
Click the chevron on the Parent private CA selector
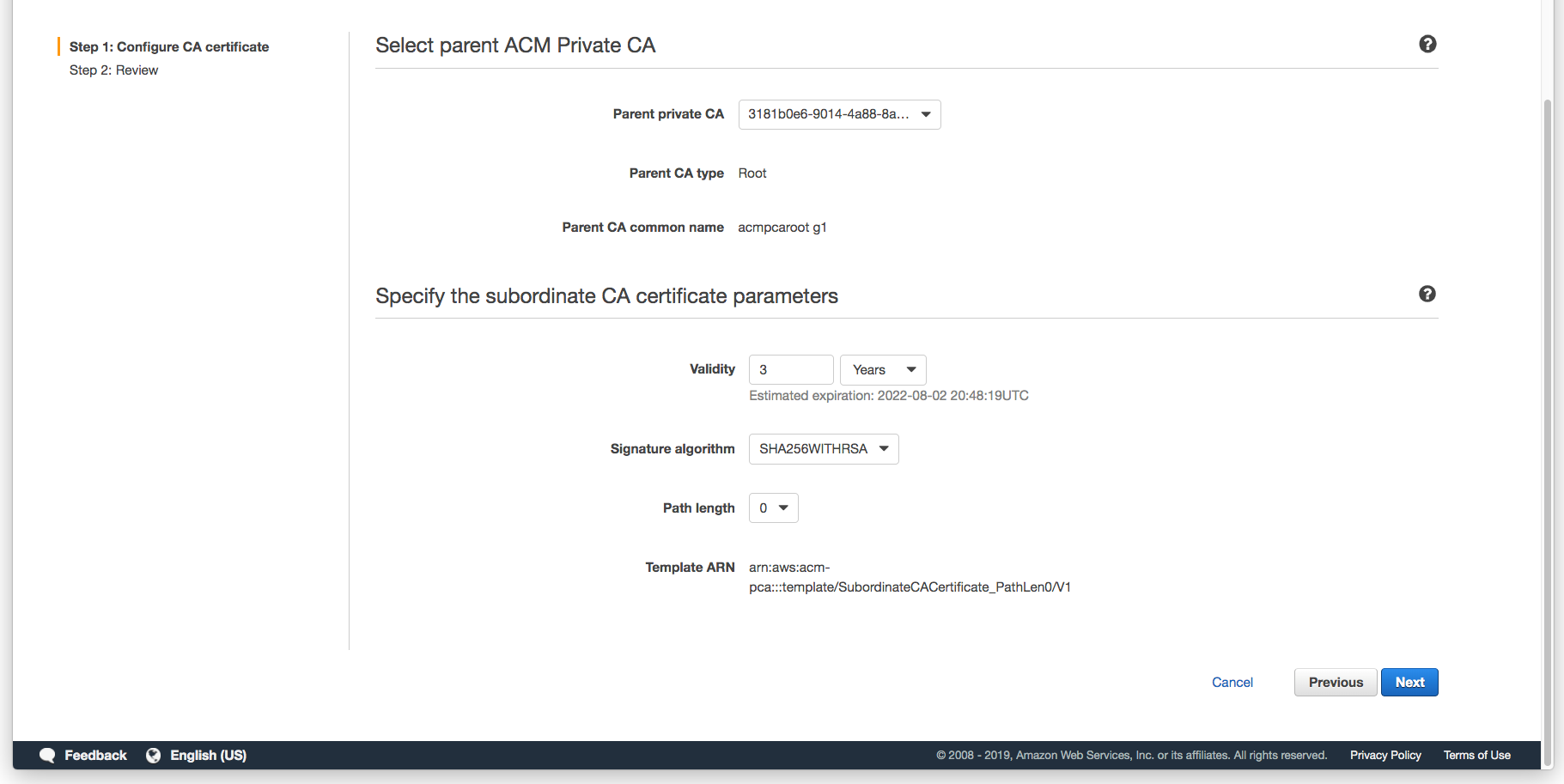click(925, 114)
